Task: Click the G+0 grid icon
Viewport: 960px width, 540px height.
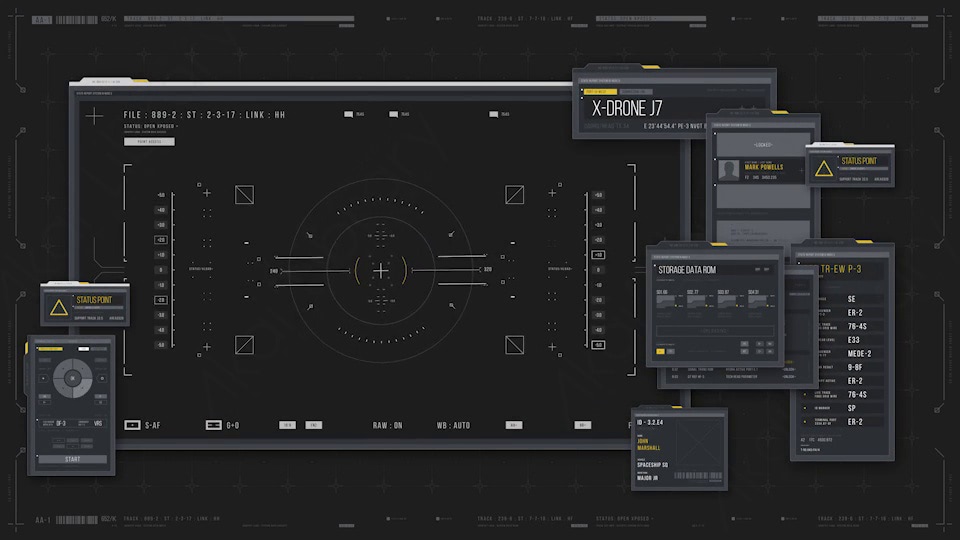Action: click(213, 425)
